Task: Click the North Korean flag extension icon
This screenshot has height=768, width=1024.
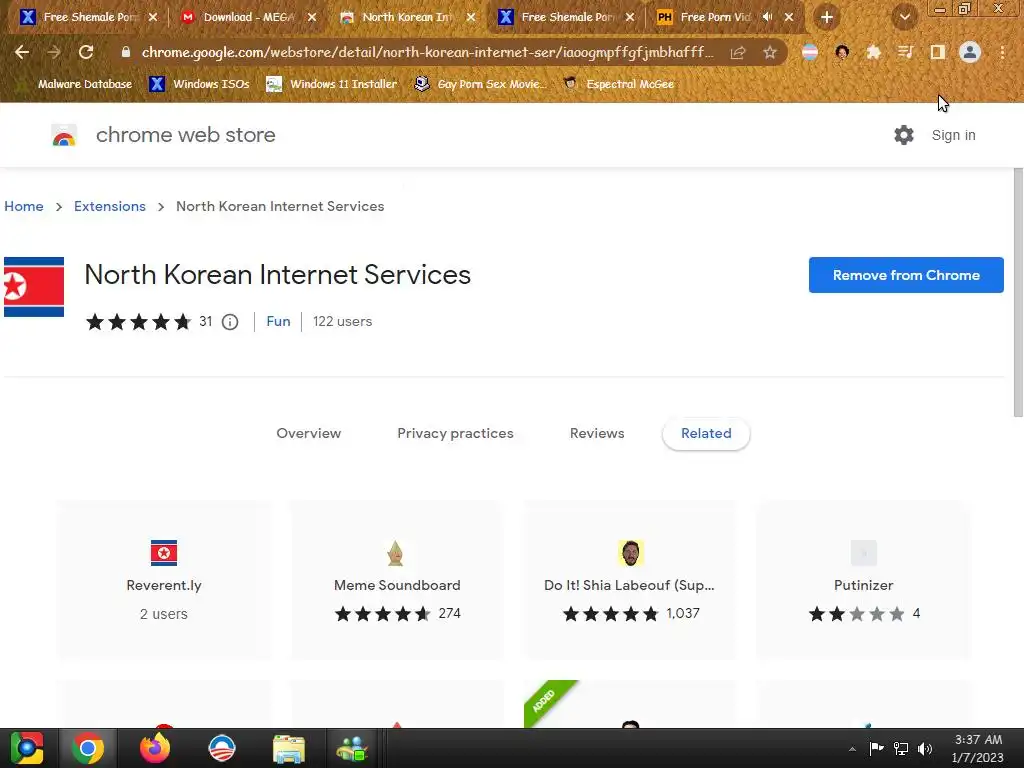Action: pyautogui.click(x=34, y=287)
